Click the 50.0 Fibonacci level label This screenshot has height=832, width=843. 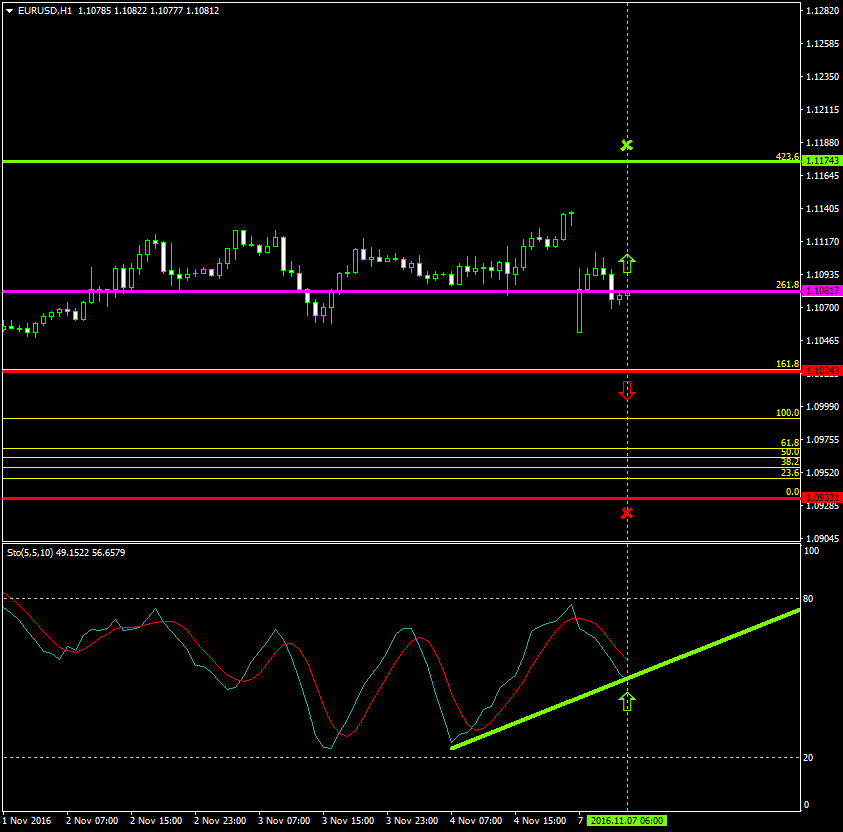click(789, 452)
